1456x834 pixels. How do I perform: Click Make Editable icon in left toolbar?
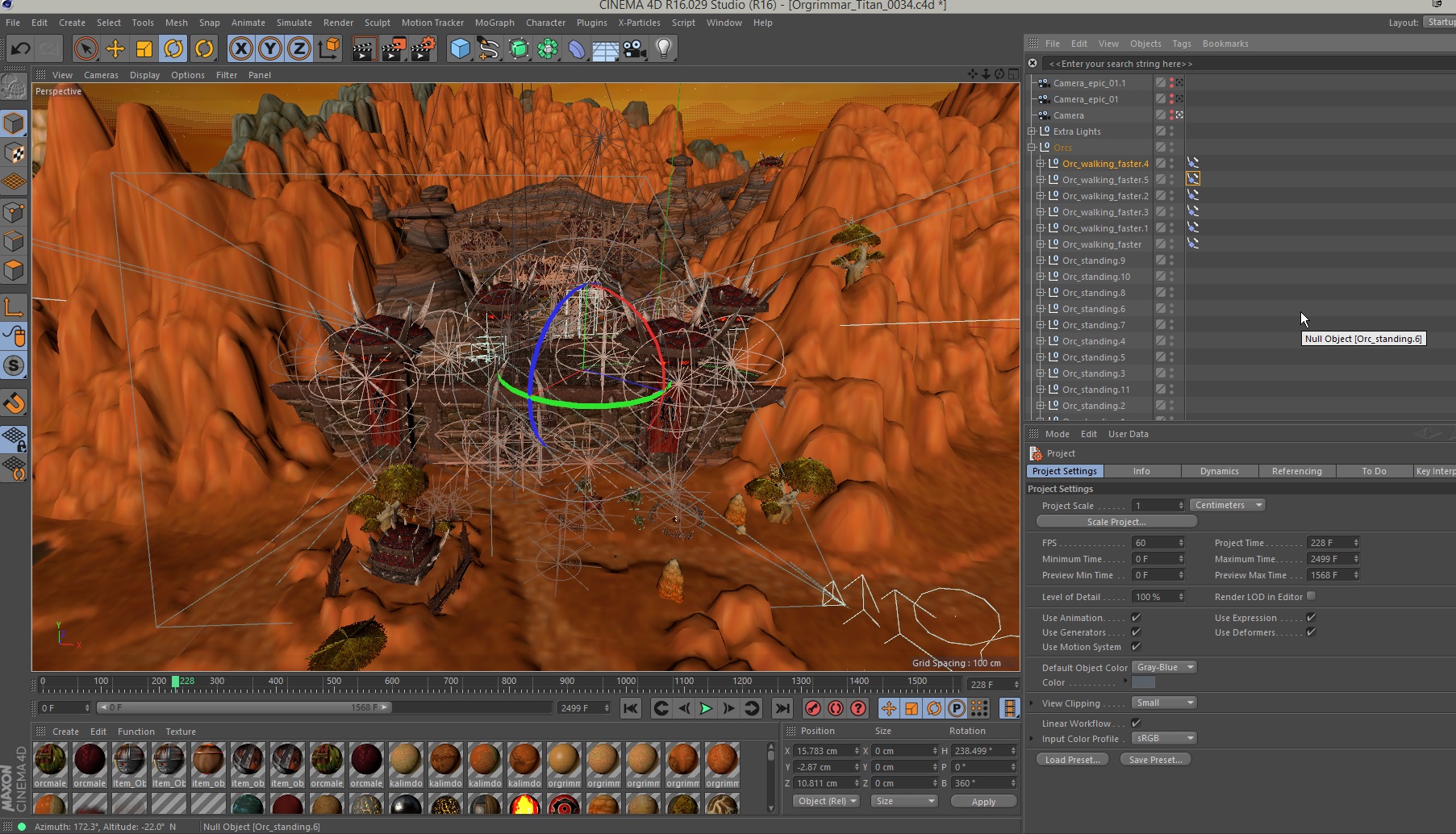click(14, 86)
